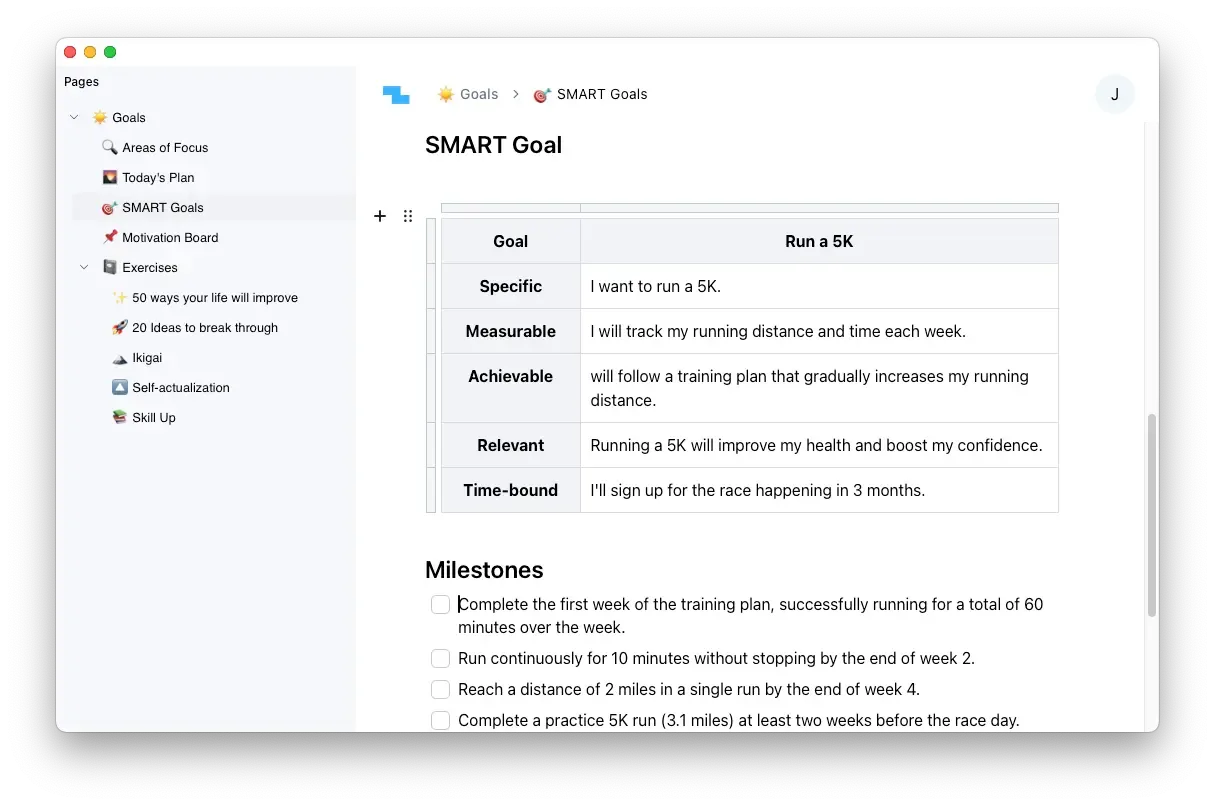
Task: Click the up-arrow icon of Self-actualization
Action: pyautogui.click(x=120, y=388)
